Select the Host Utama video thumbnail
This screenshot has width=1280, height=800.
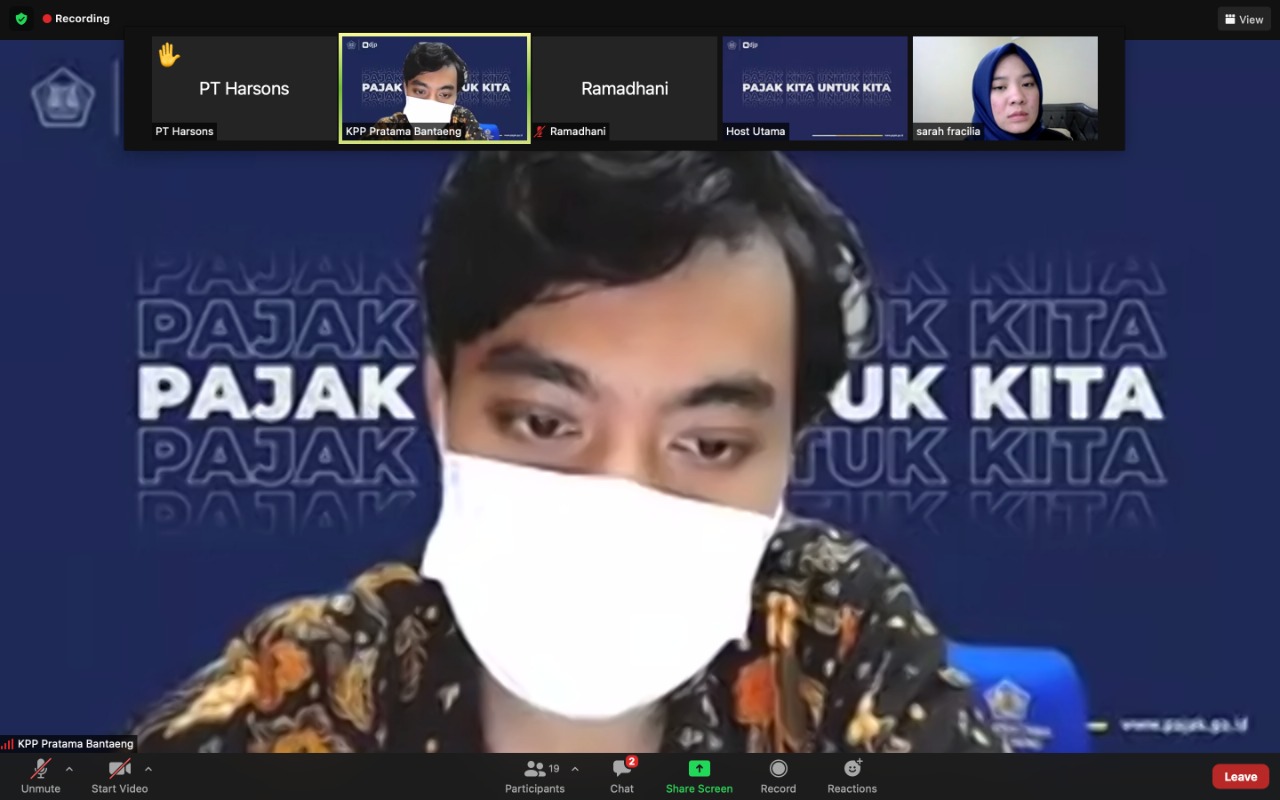(815, 88)
